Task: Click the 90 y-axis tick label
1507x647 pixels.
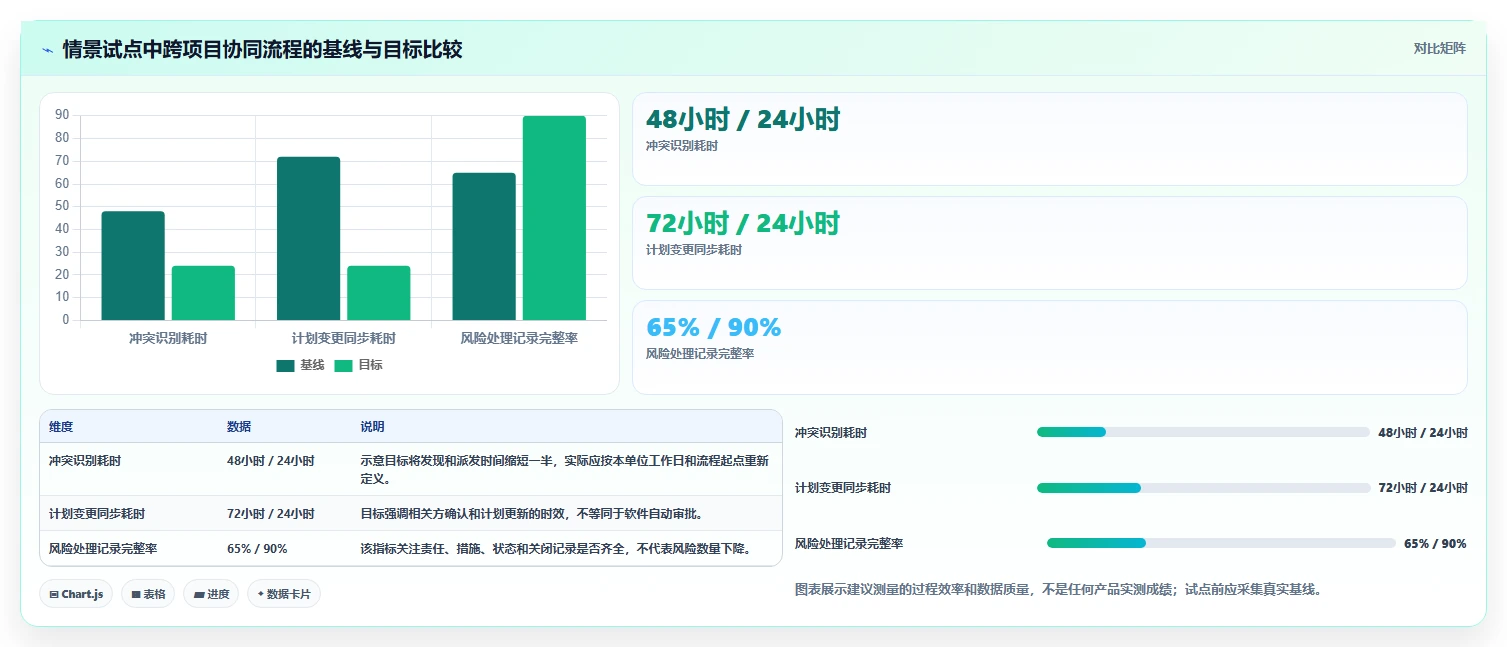Action: click(62, 115)
